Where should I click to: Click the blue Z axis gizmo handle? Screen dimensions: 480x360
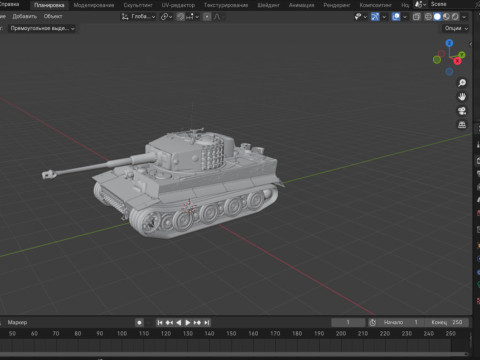[449, 43]
